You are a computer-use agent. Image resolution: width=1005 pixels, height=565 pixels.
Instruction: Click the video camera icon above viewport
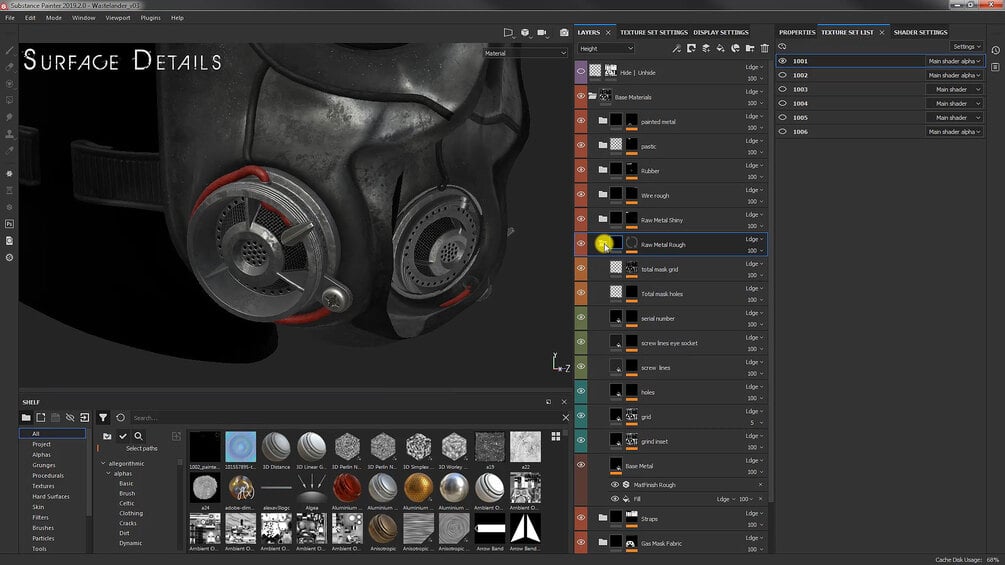click(x=542, y=32)
